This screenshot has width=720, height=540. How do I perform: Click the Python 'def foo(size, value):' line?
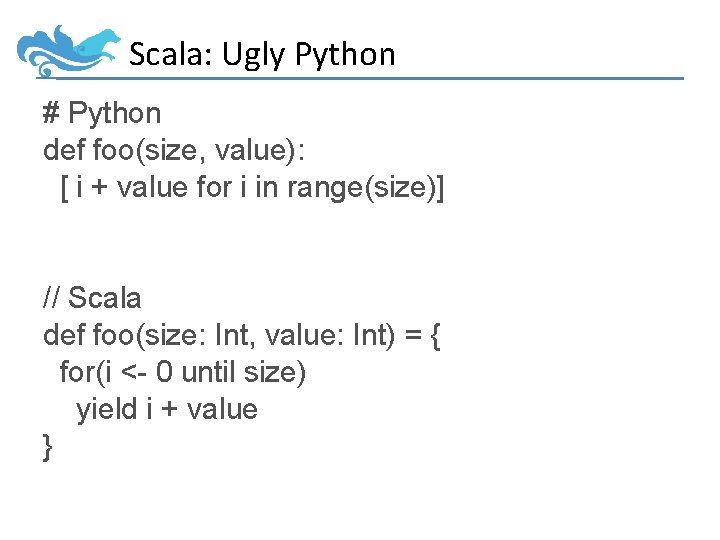(177, 151)
